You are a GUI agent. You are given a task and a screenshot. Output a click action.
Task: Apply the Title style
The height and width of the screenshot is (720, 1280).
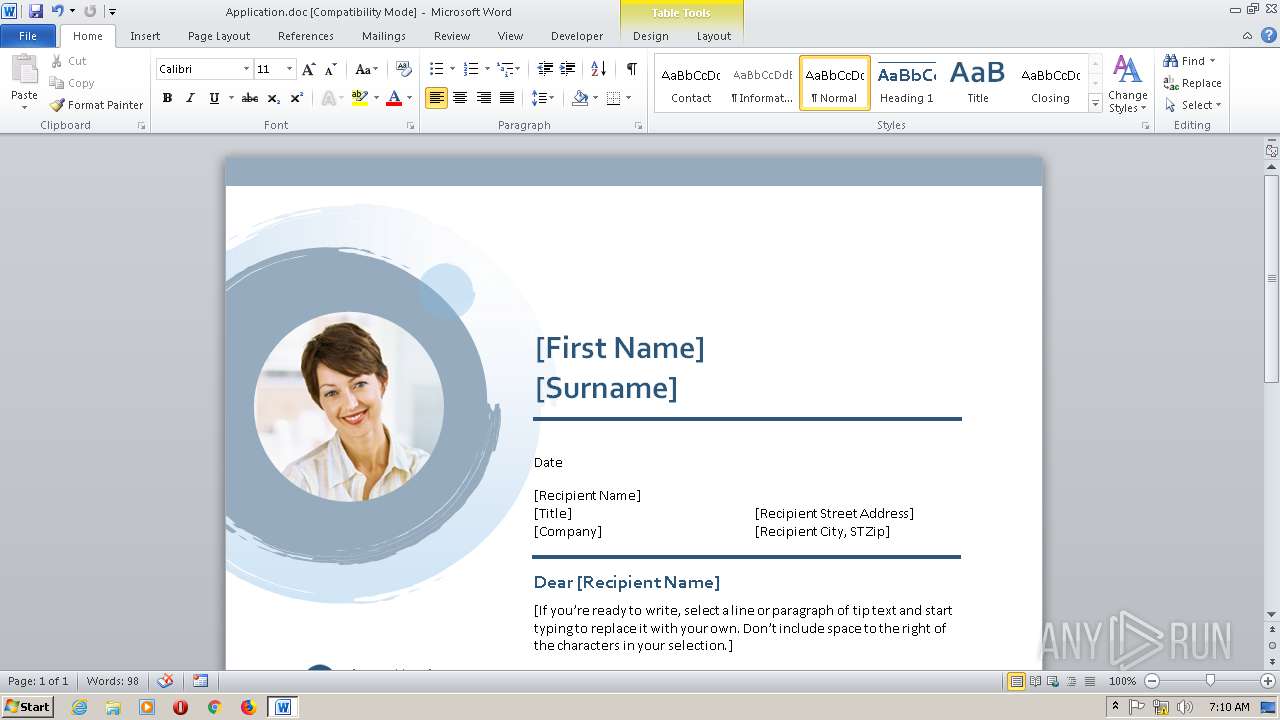click(x=978, y=82)
